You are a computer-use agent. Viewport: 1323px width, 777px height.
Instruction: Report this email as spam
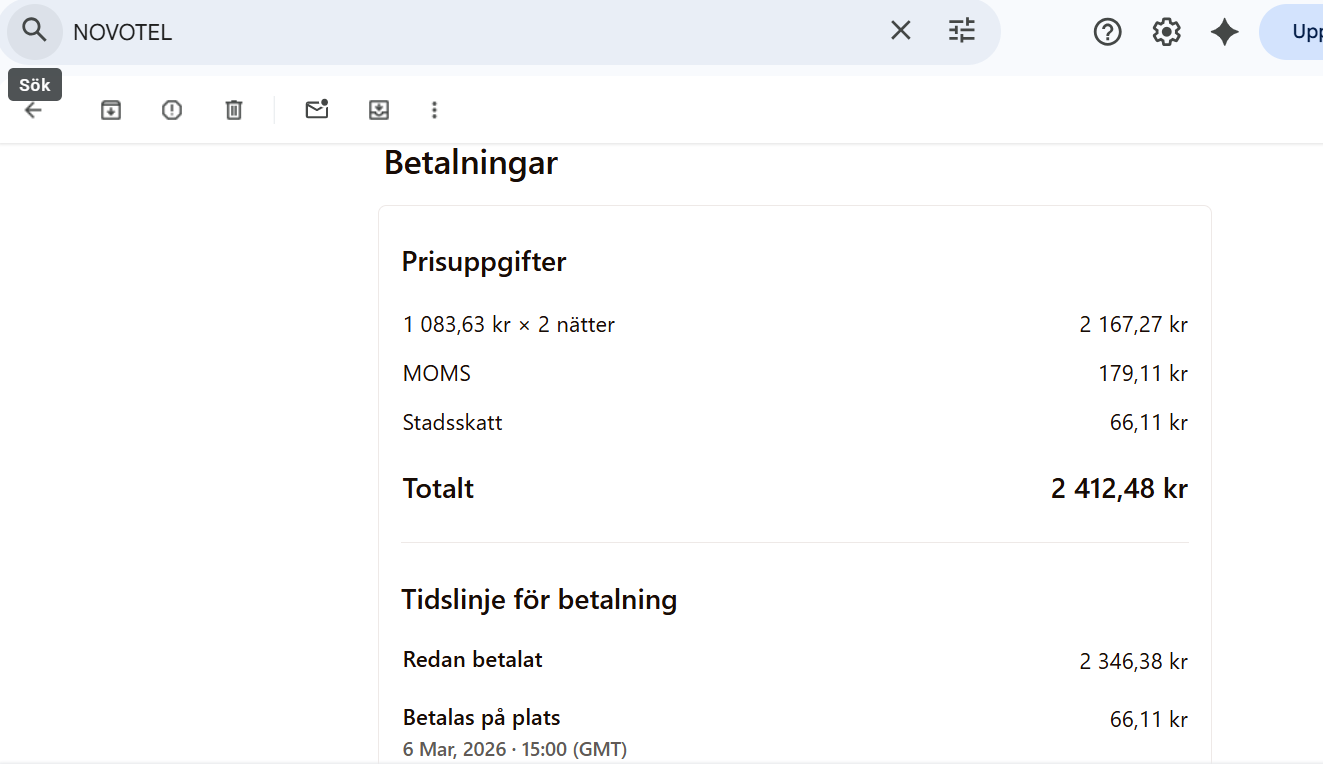point(172,110)
